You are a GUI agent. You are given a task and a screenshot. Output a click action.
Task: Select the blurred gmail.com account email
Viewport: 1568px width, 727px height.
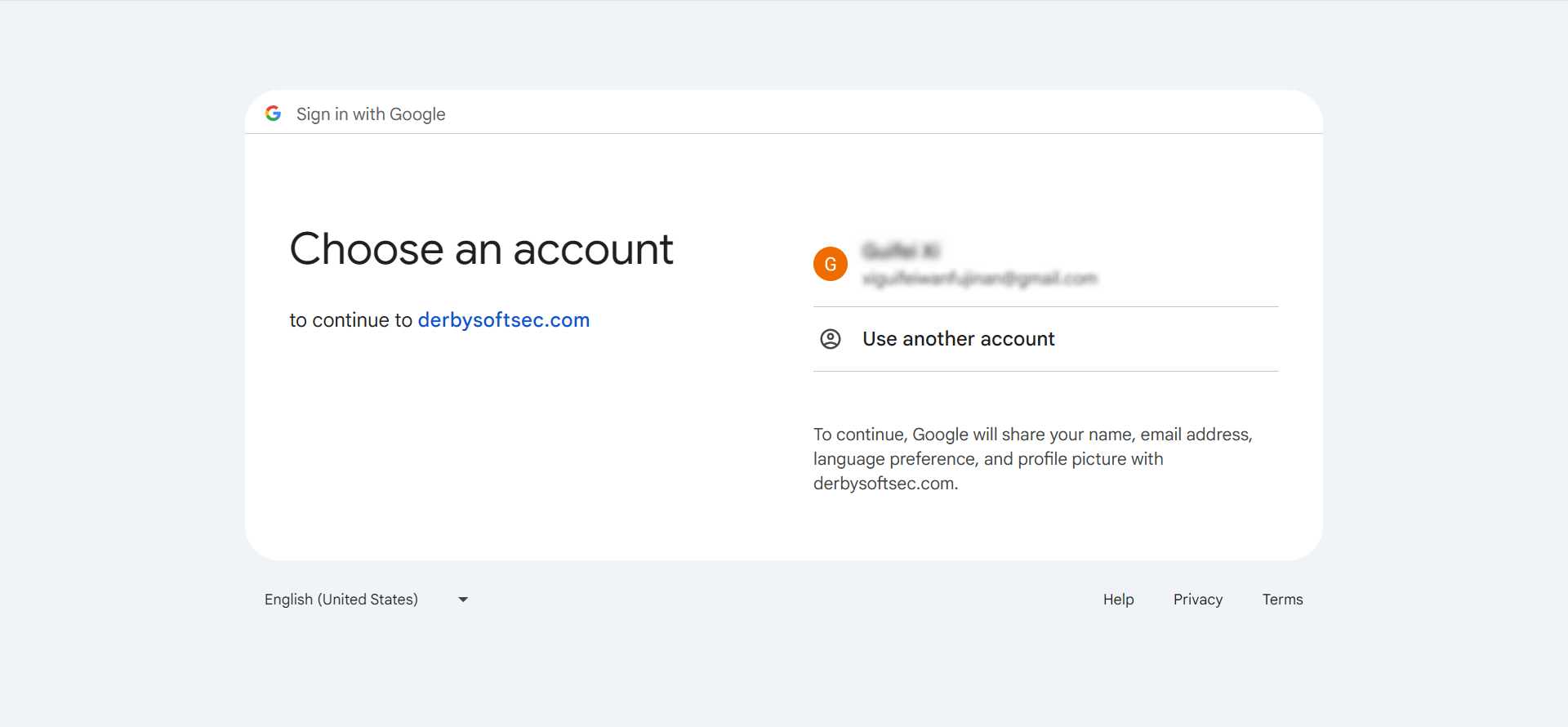click(x=979, y=279)
